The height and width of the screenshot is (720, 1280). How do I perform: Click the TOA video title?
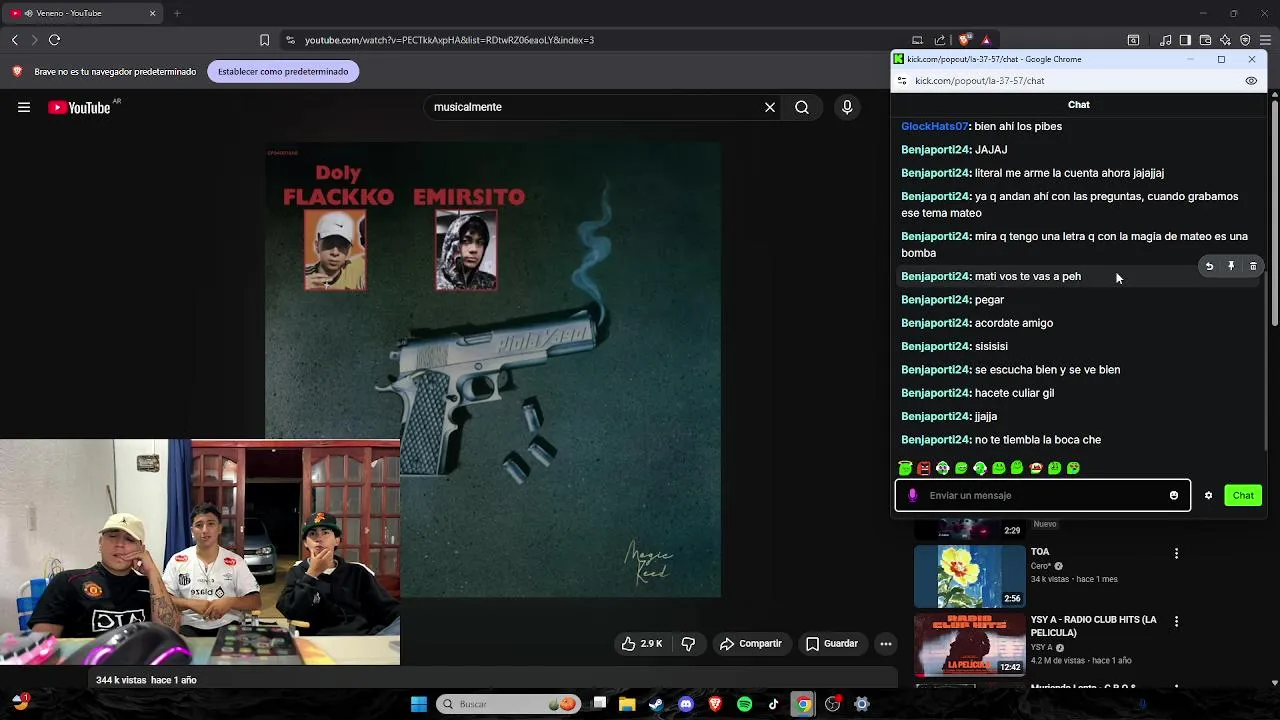point(1040,552)
